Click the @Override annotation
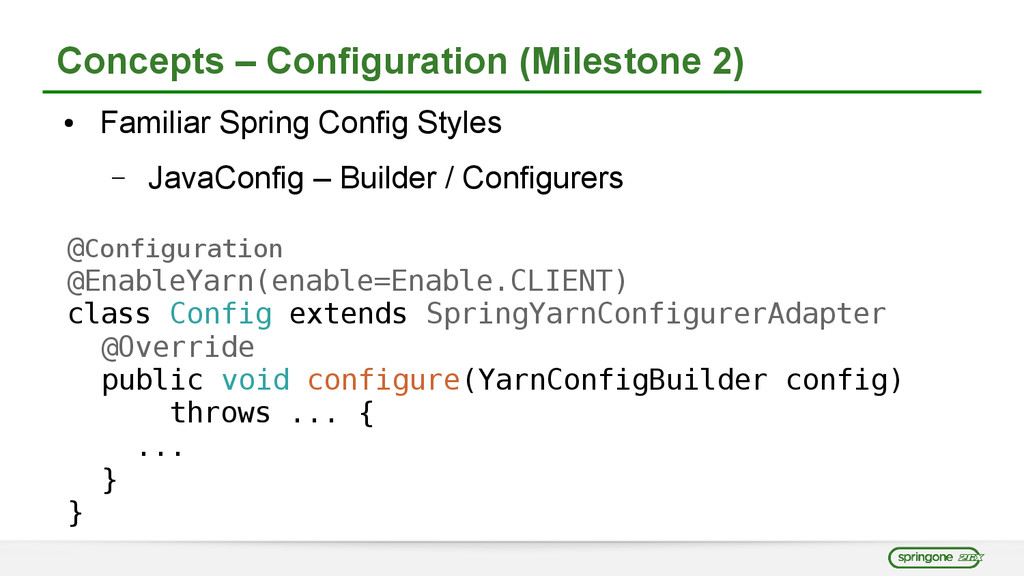This screenshot has height=576, width=1024. click(x=177, y=348)
